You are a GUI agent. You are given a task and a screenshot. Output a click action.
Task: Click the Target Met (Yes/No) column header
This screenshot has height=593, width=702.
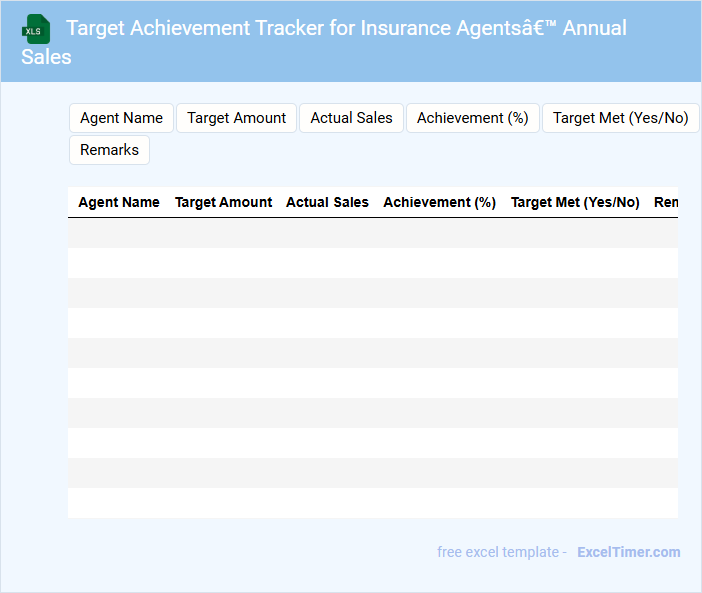point(575,202)
